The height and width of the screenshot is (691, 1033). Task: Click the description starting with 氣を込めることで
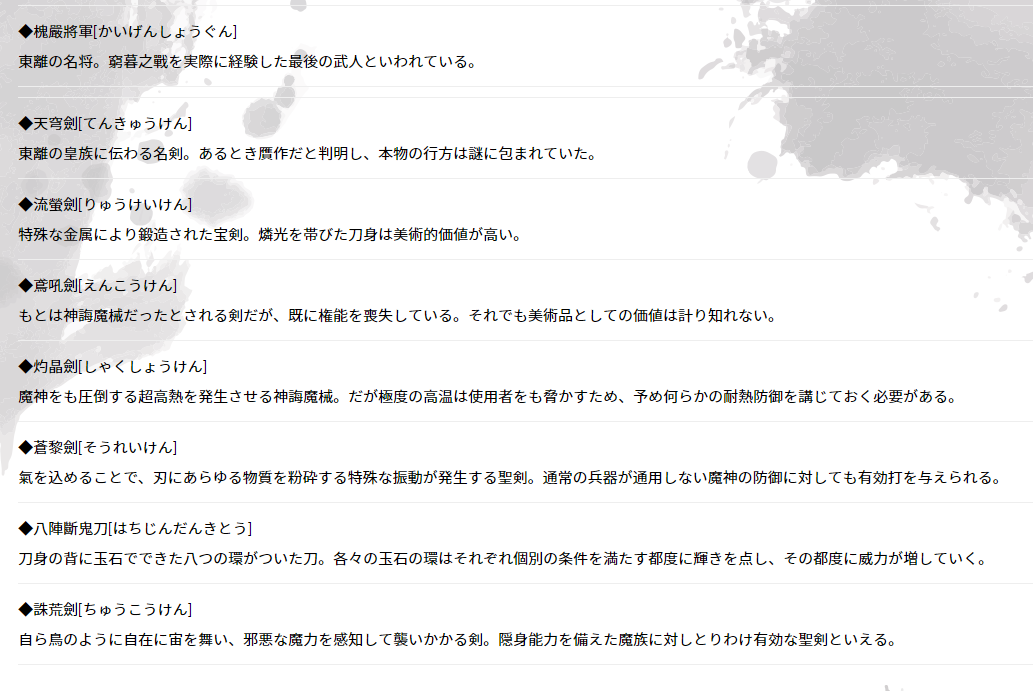point(509,478)
